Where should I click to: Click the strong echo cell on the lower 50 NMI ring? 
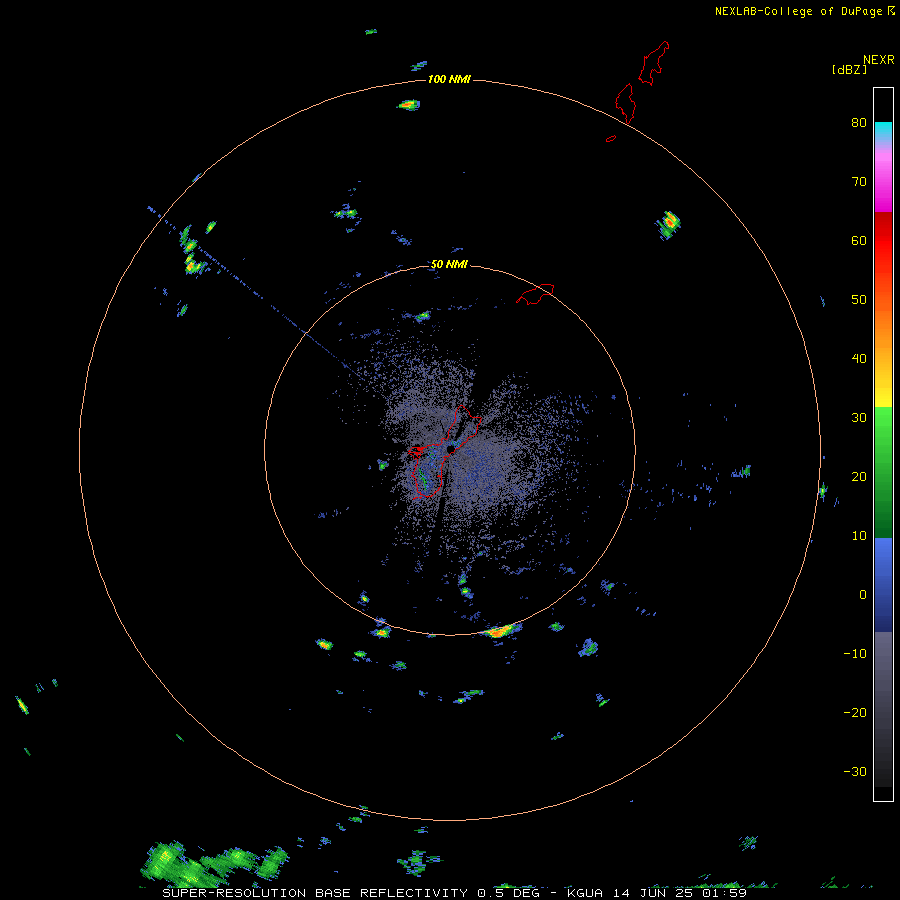tap(501, 631)
